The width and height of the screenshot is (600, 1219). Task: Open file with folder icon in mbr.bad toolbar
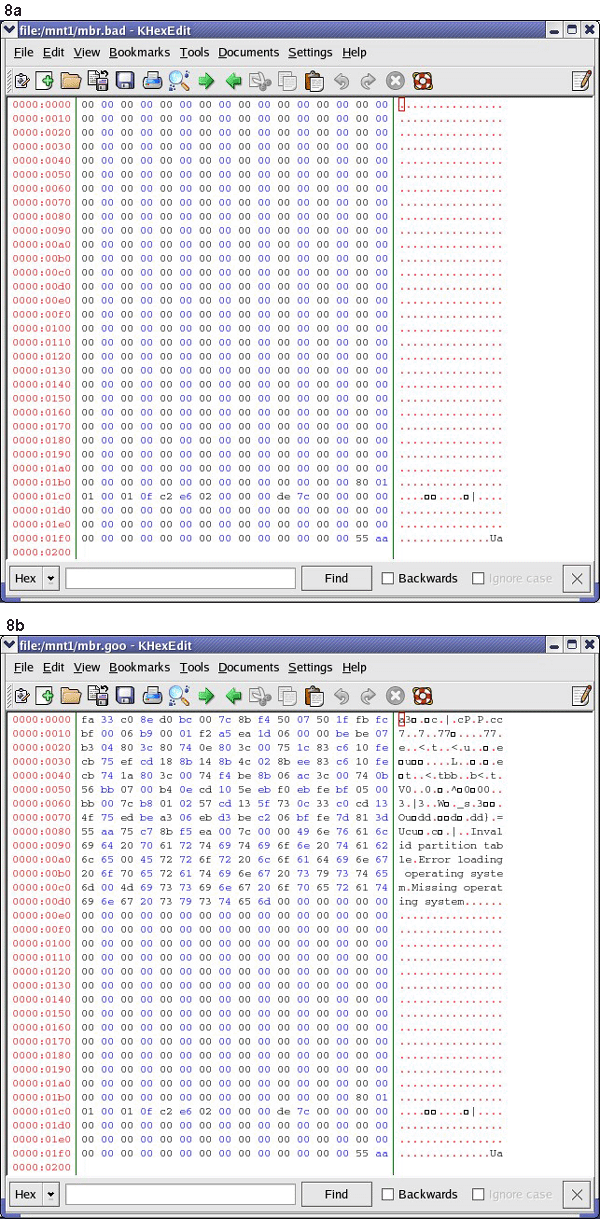[x=71, y=81]
